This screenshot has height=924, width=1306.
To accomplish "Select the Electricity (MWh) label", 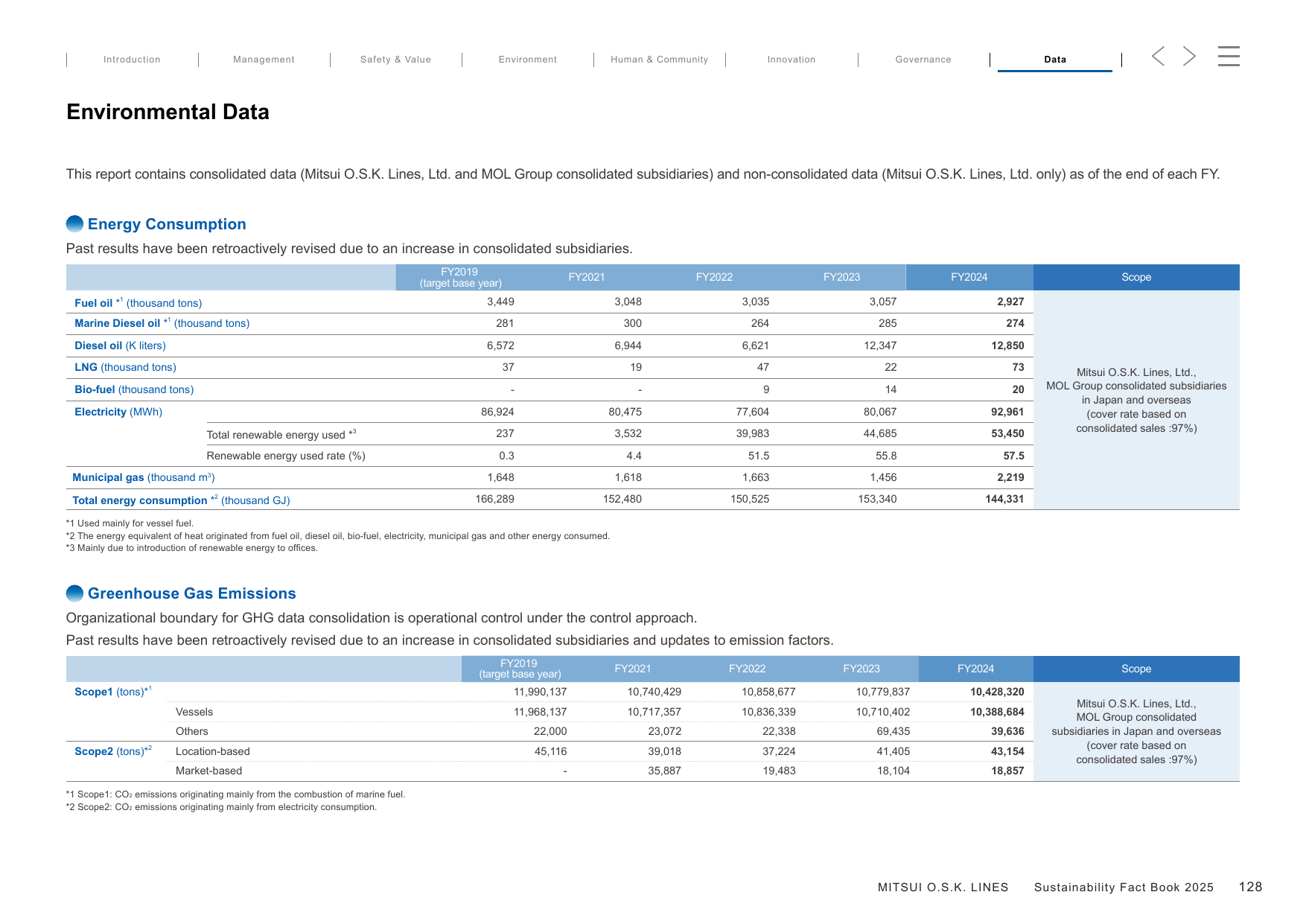I will [118, 412].
